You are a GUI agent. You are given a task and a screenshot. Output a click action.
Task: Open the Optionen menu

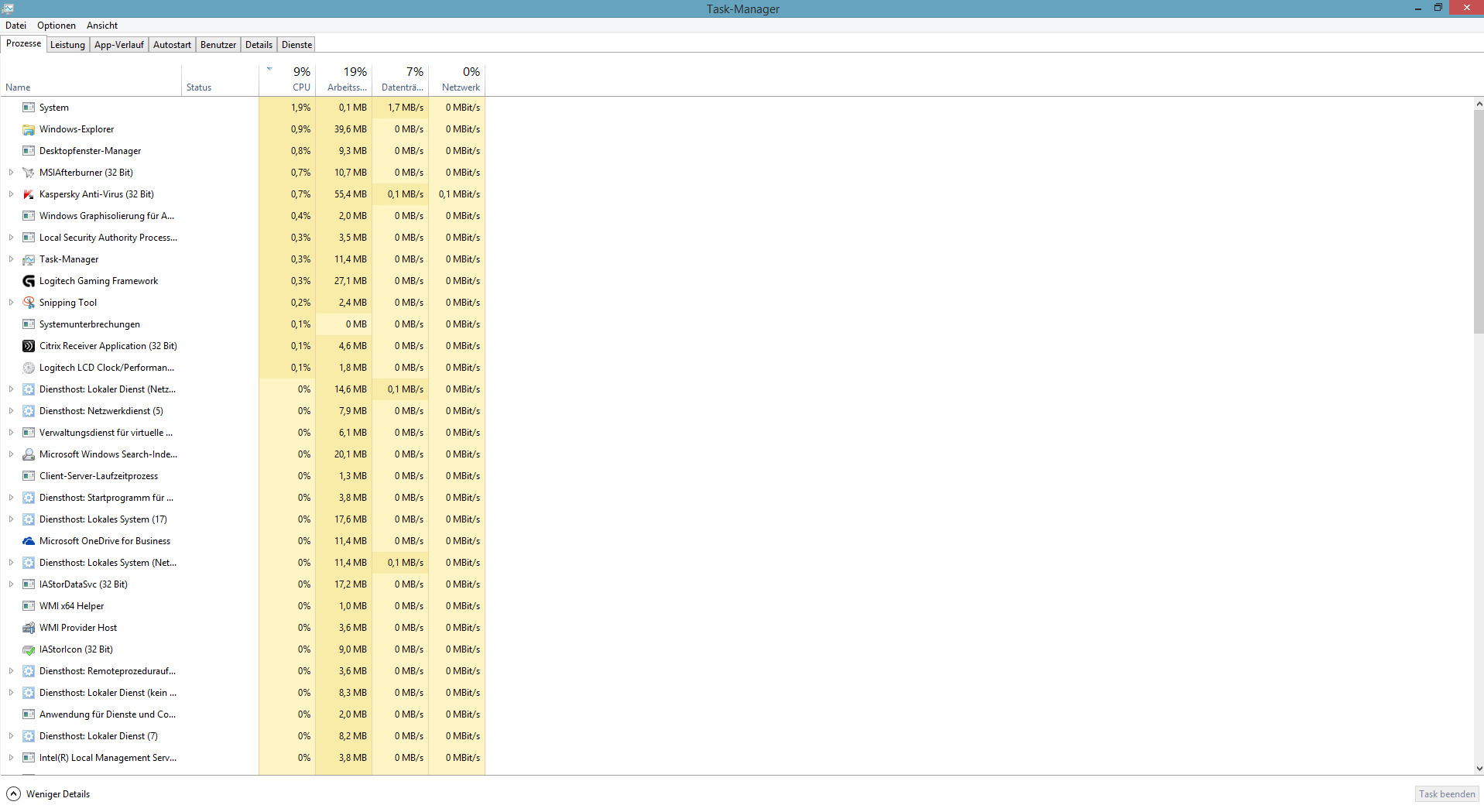(x=57, y=26)
